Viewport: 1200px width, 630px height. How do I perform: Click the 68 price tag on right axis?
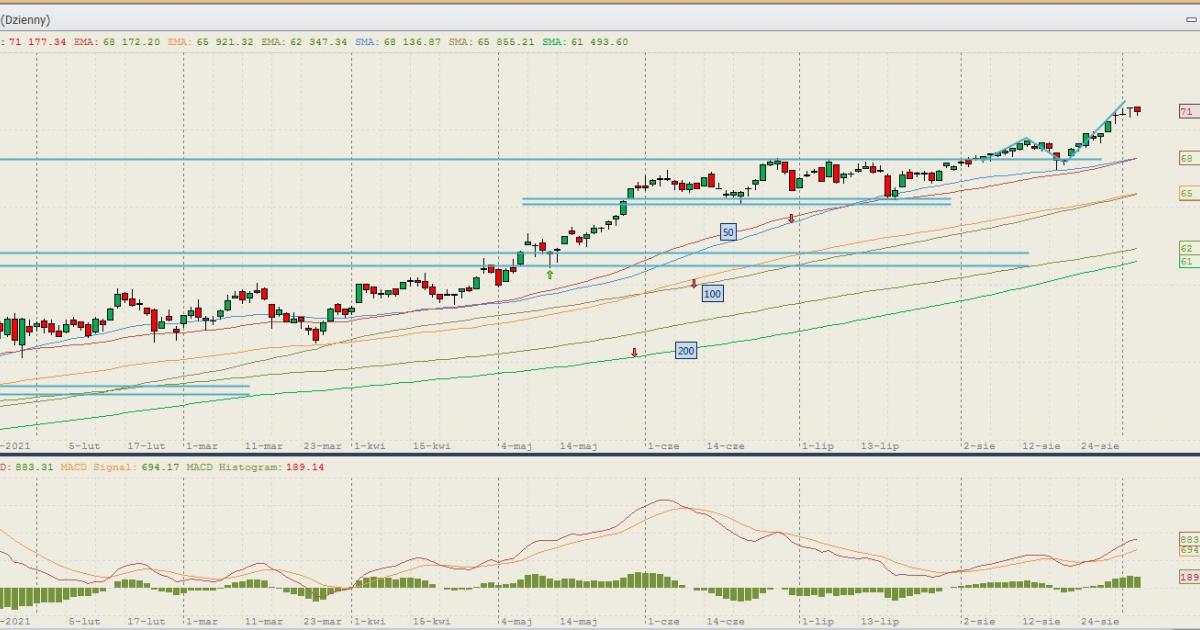pyautogui.click(x=1188, y=158)
